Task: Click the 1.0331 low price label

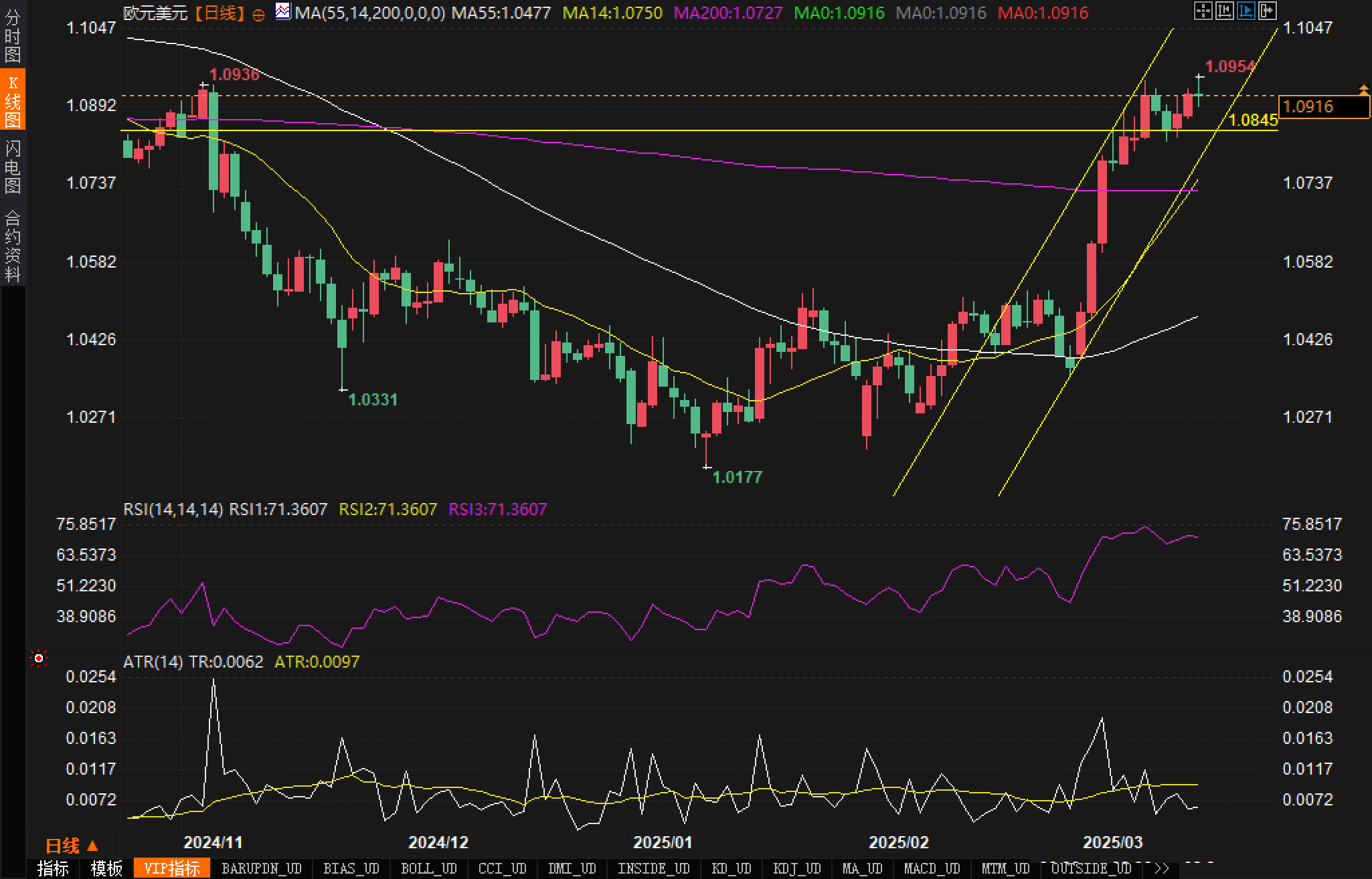Action: coord(373,399)
